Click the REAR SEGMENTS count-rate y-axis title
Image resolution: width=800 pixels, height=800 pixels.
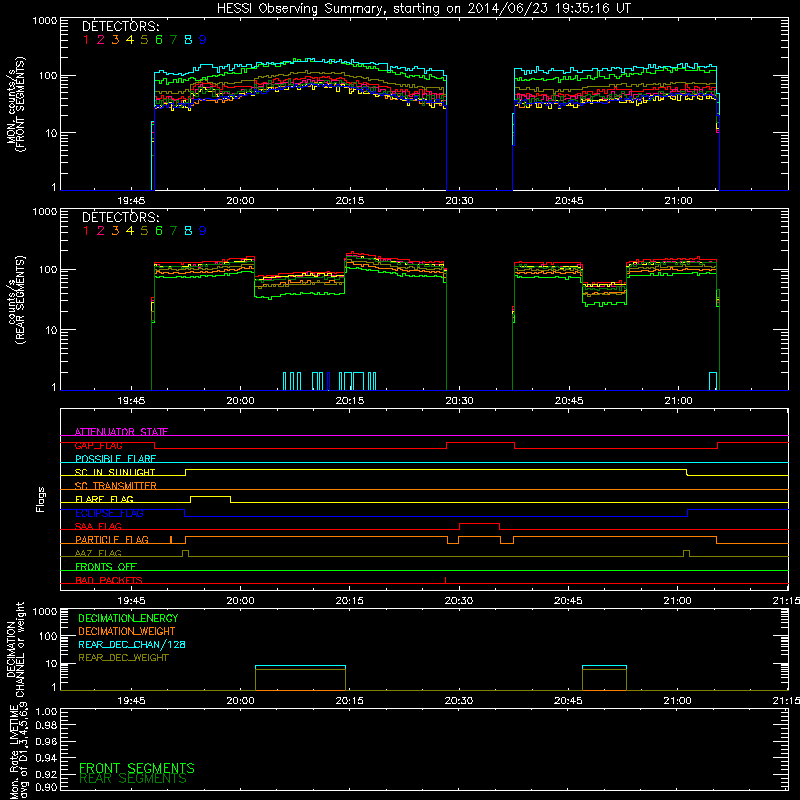(x=16, y=299)
